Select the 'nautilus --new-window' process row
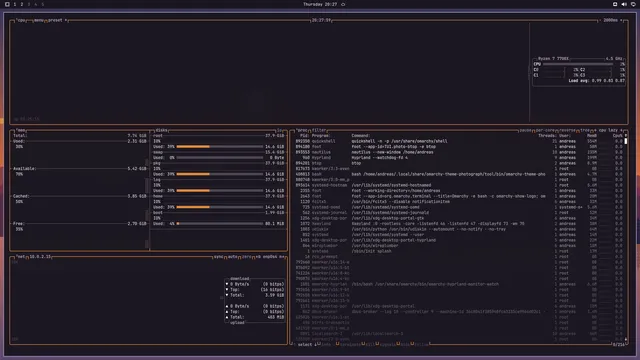The height and width of the screenshot is (360, 640). [x=459, y=152]
